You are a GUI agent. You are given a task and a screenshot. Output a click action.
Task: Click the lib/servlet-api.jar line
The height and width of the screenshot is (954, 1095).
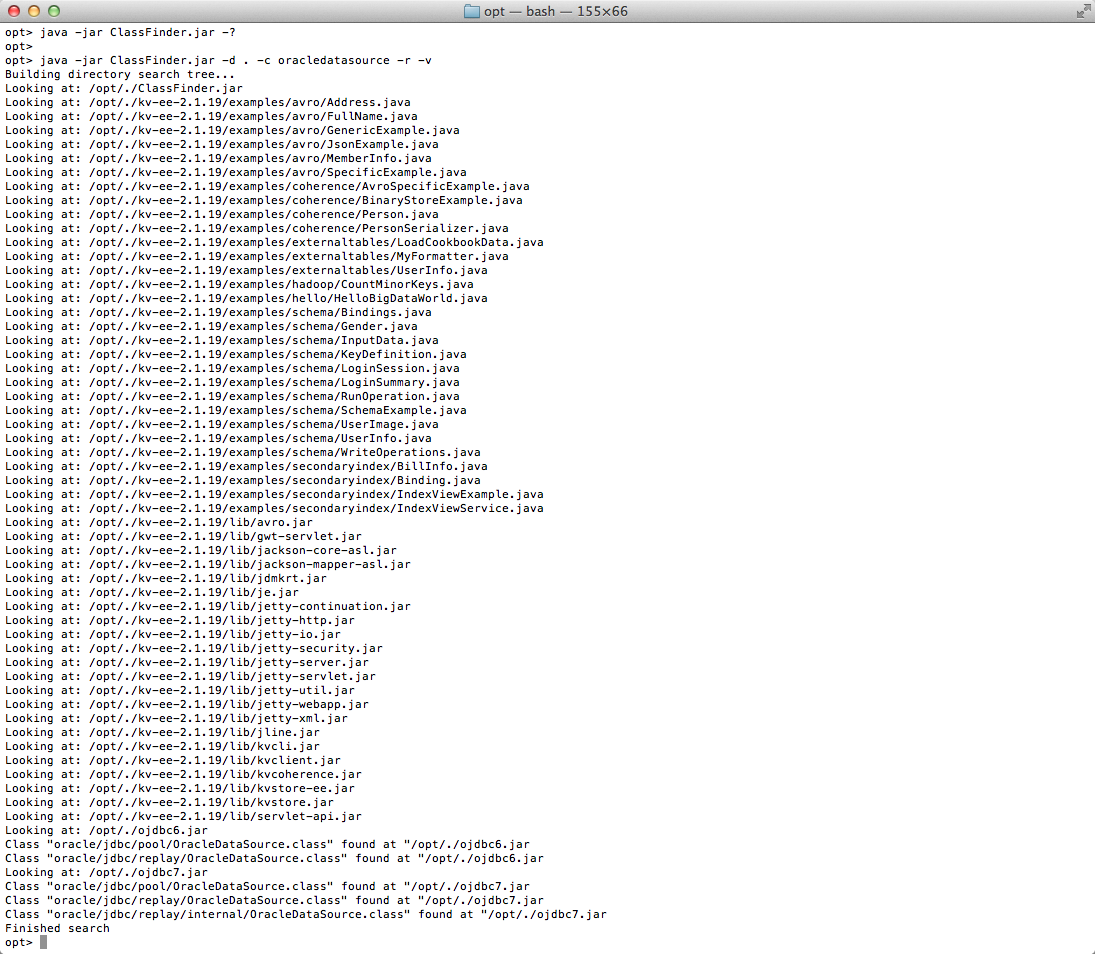tap(183, 816)
